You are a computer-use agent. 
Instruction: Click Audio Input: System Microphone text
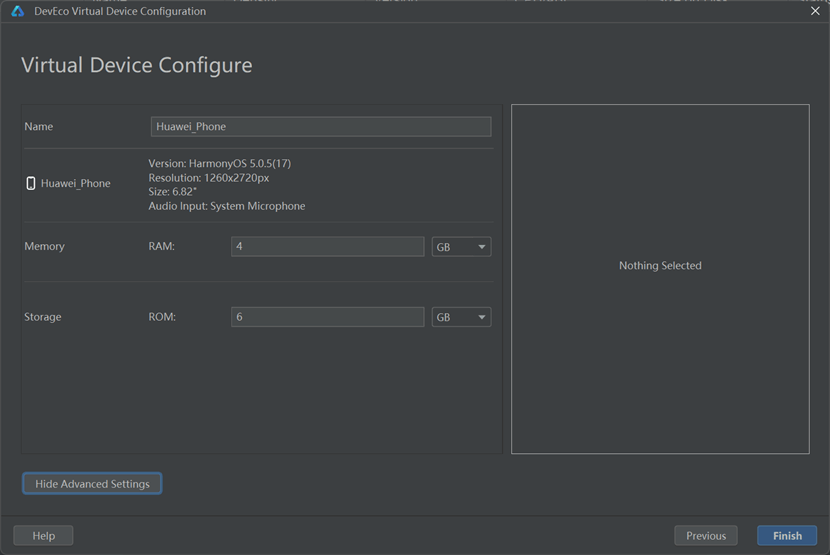coord(227,206)
